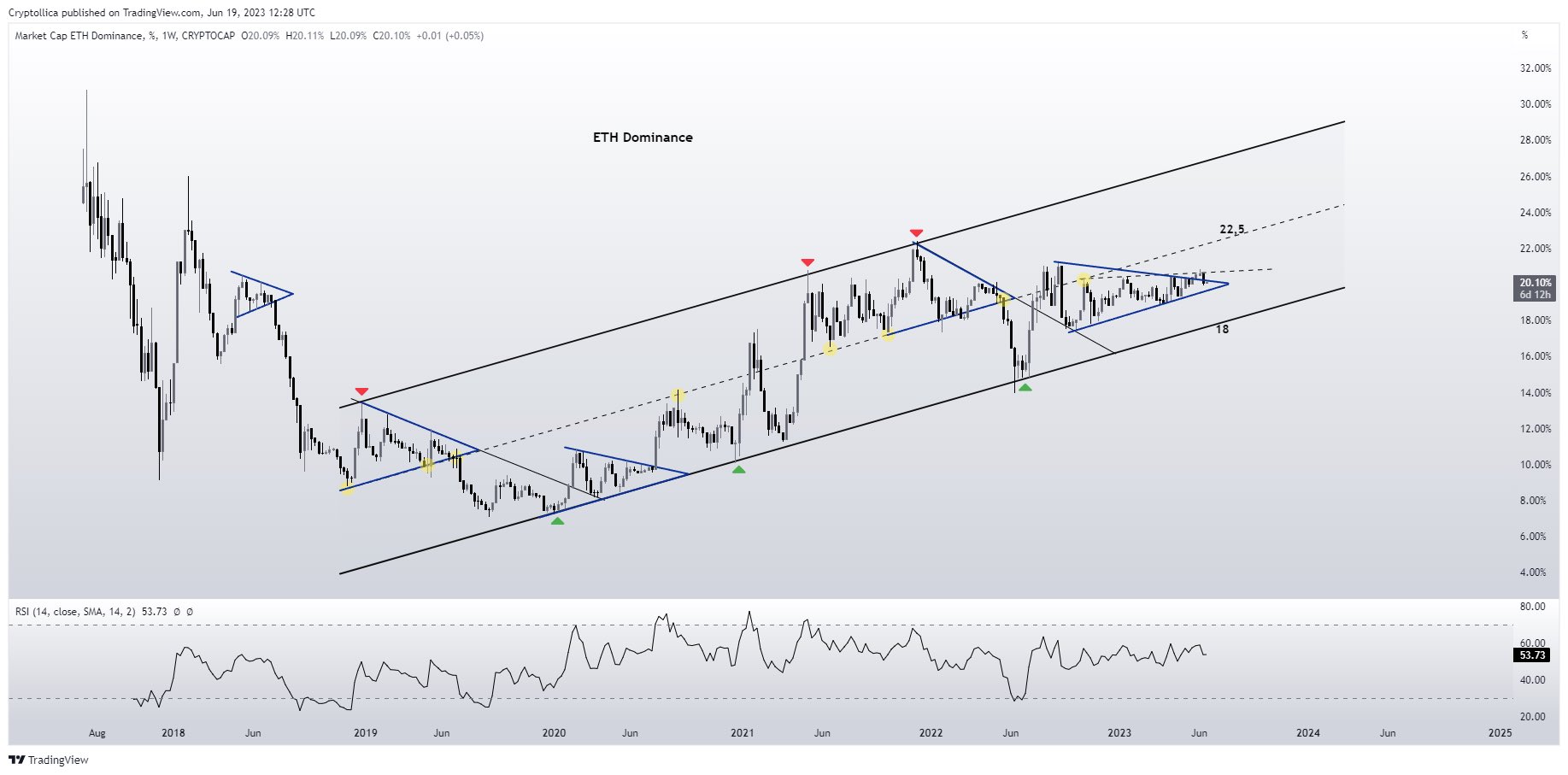Click the 10.00% price axis label

[1536, 465]
